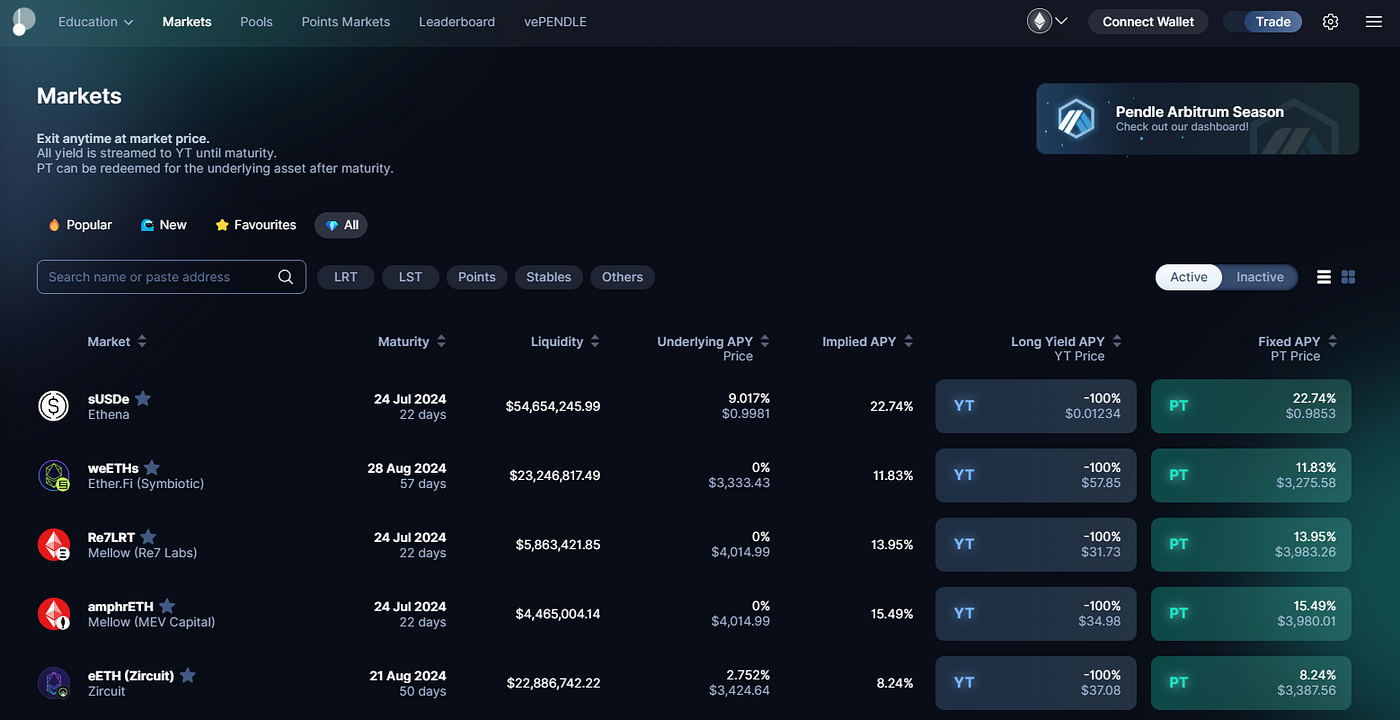This screenshot has height=720, width=1400.
Task: Click the Connect Wallet button
Action: [x=1148, y=22]
